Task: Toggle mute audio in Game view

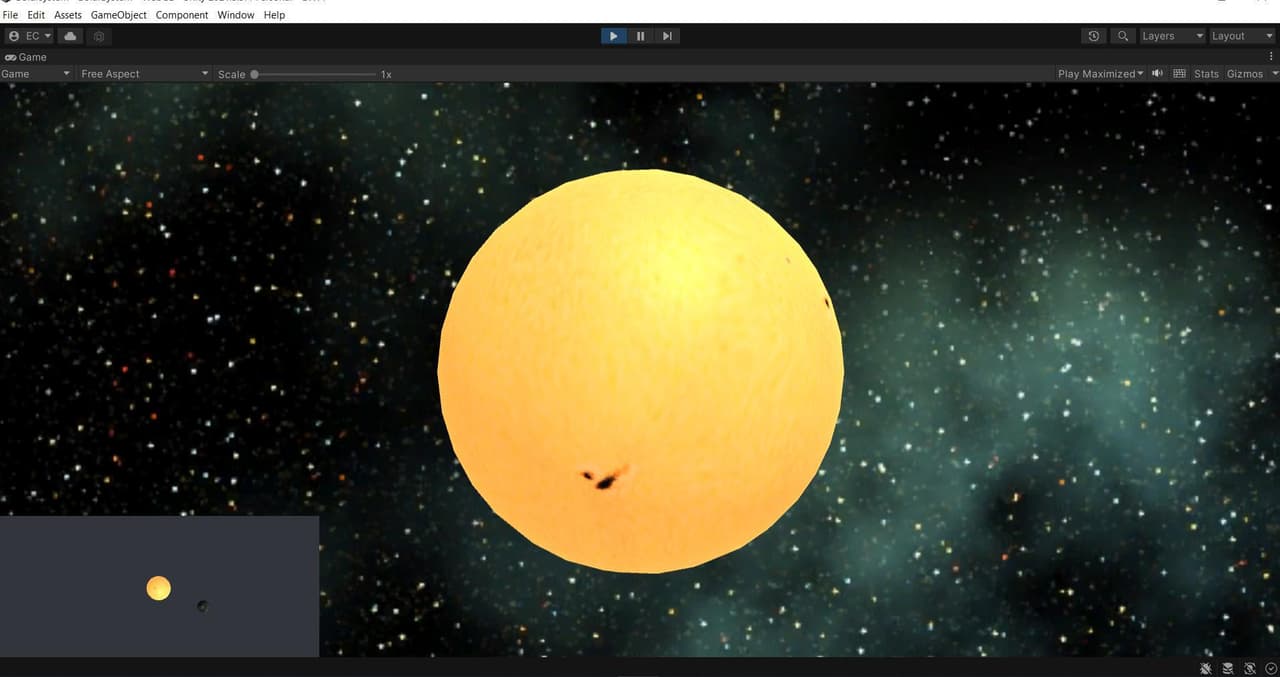Action: point(1157,74)
